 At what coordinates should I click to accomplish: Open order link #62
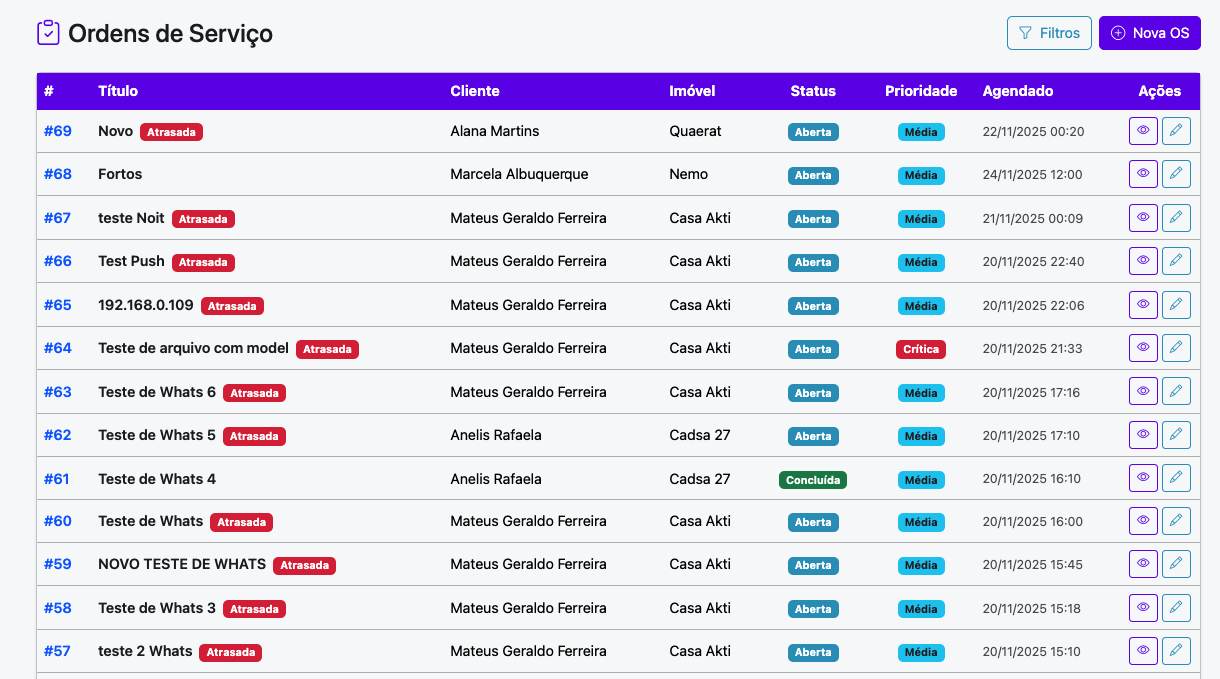click(x=58, y=435)
